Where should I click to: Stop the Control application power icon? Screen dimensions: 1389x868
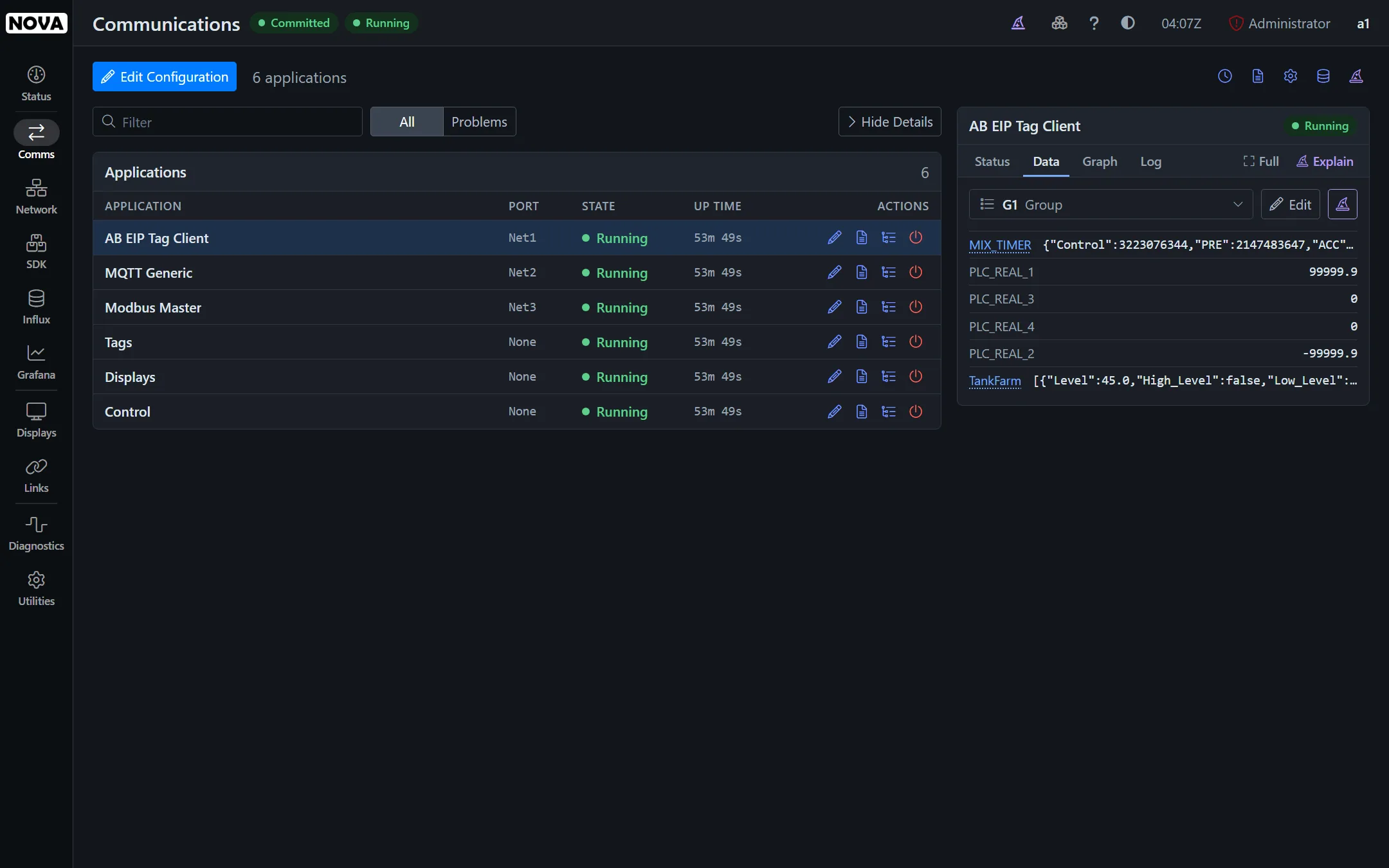point(916,411)
